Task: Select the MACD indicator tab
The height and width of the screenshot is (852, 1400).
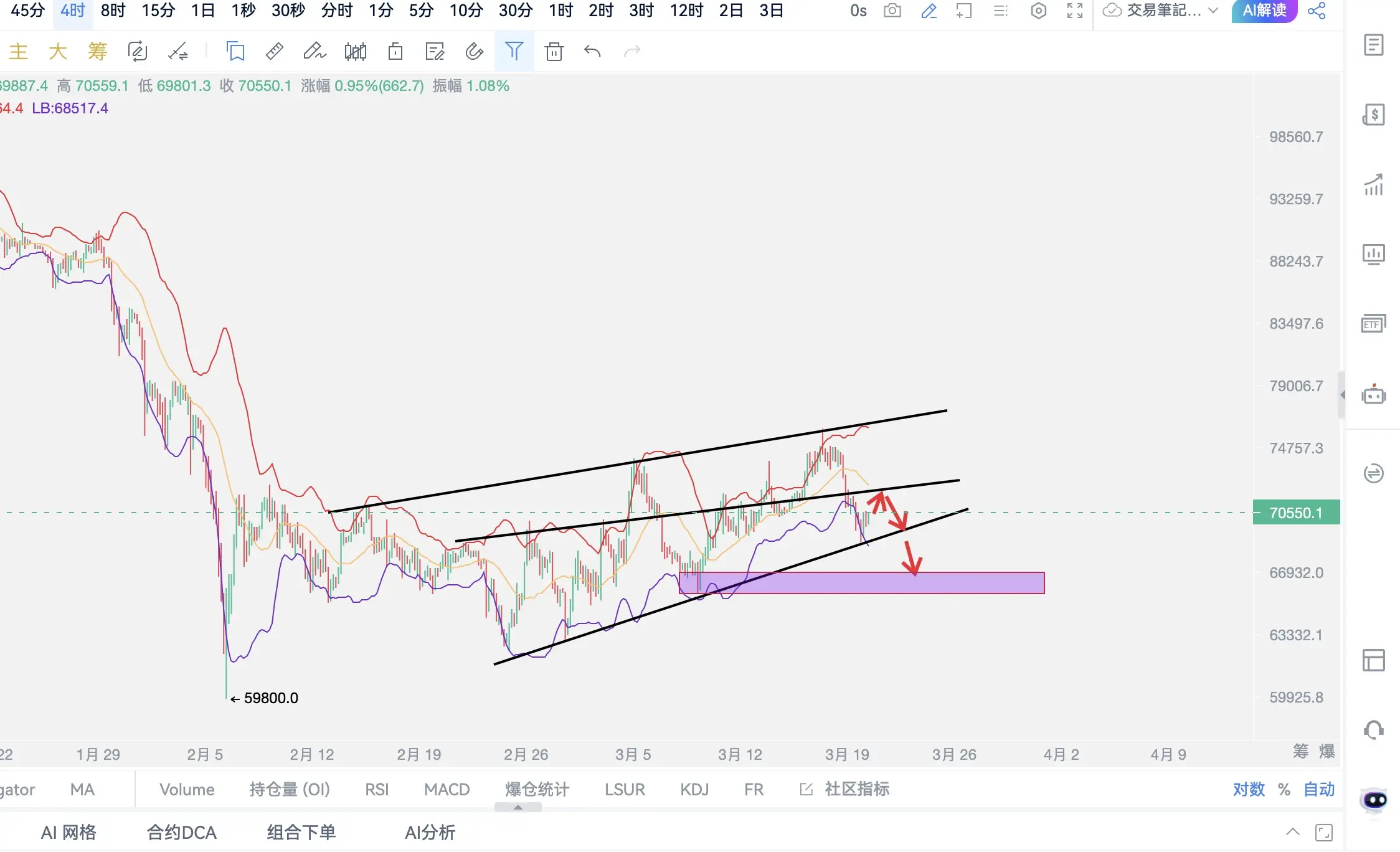Action: 447,789
